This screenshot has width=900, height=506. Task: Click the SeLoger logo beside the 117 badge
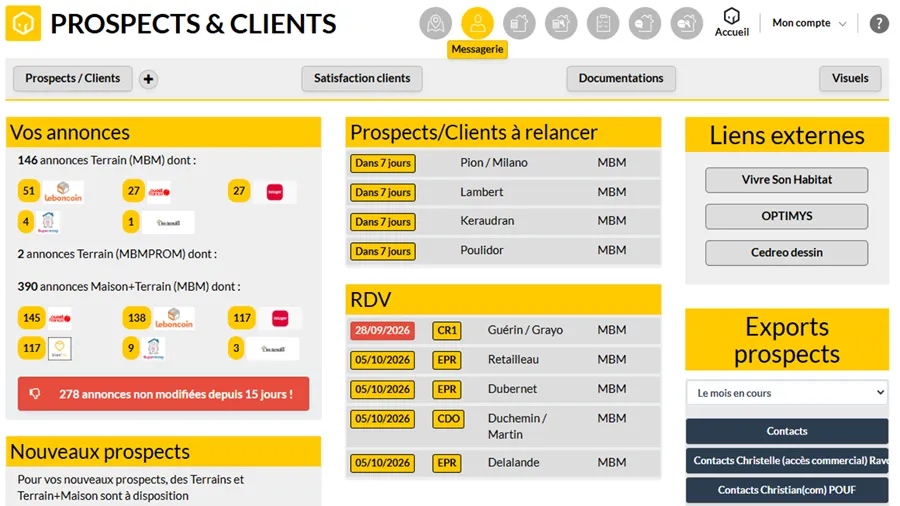pos(280,318)
